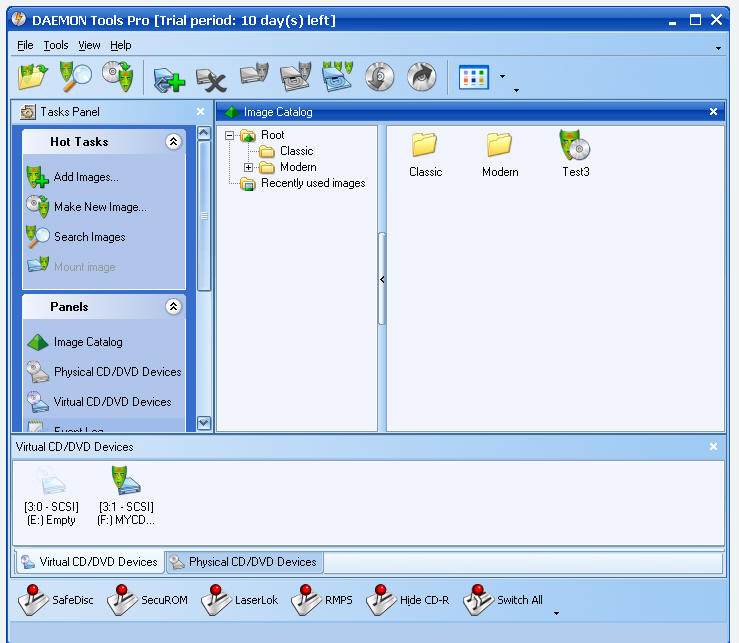
Task: Collapse the tree pane with the splitter arrow
Action: coord(382,279)
